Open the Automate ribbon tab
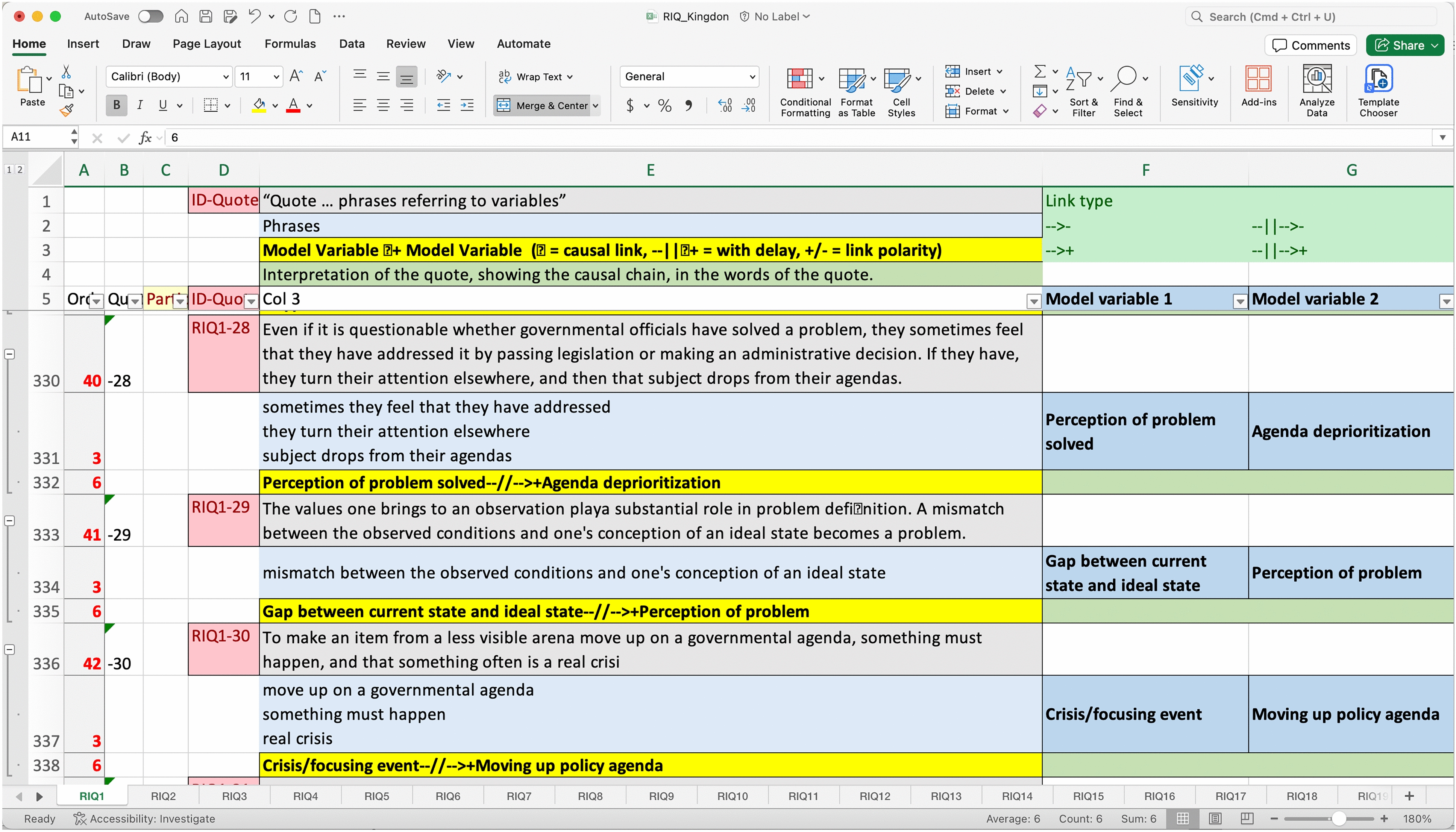 point(523,44)
